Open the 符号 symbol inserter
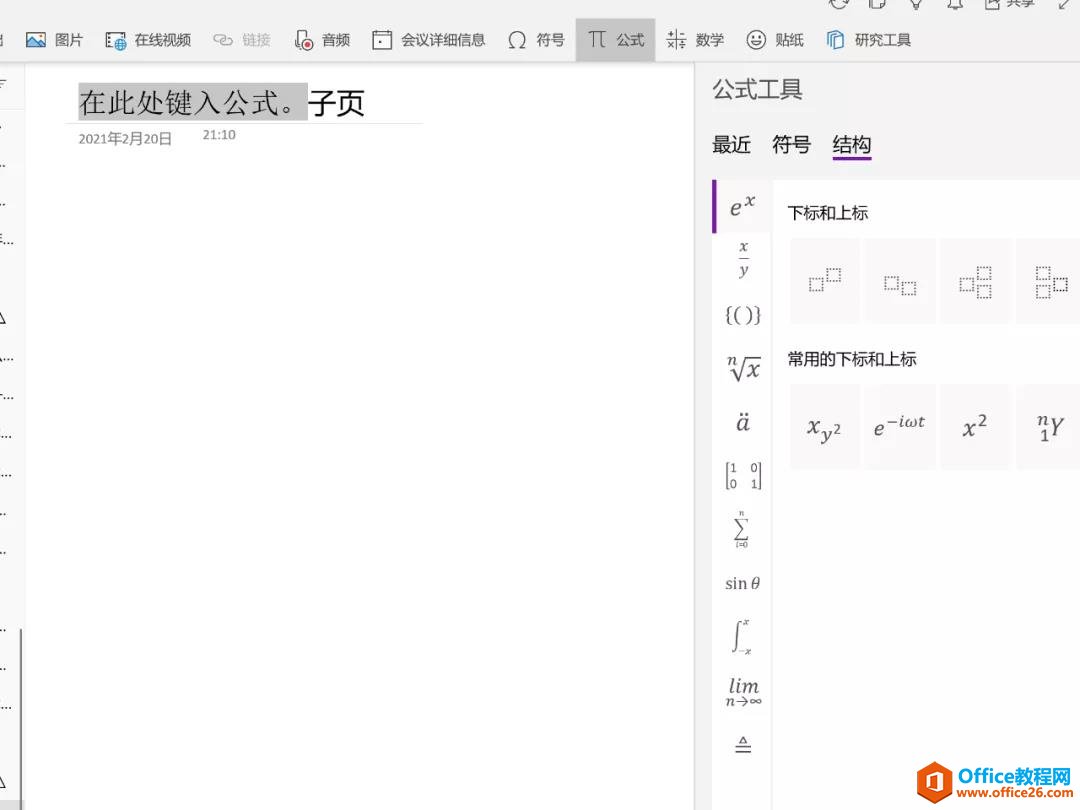 pos(535,39)
